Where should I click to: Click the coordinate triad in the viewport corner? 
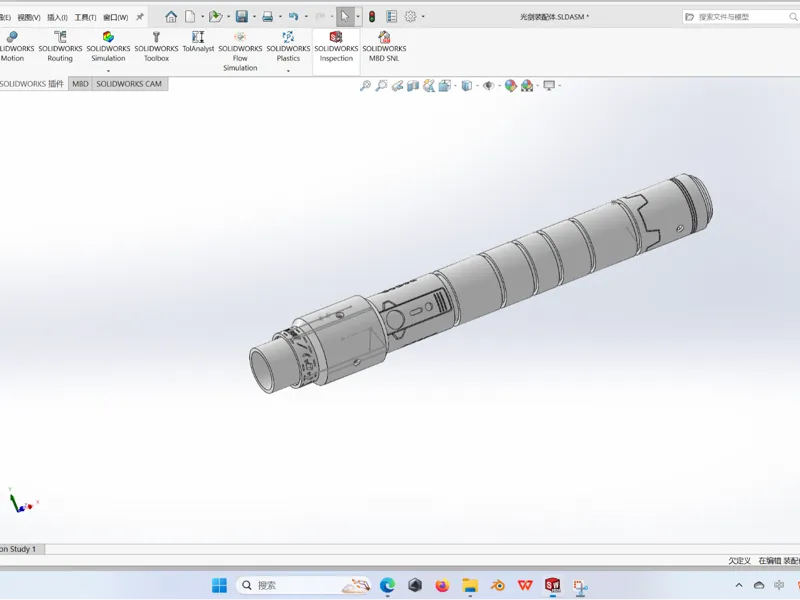coord(22,501)
